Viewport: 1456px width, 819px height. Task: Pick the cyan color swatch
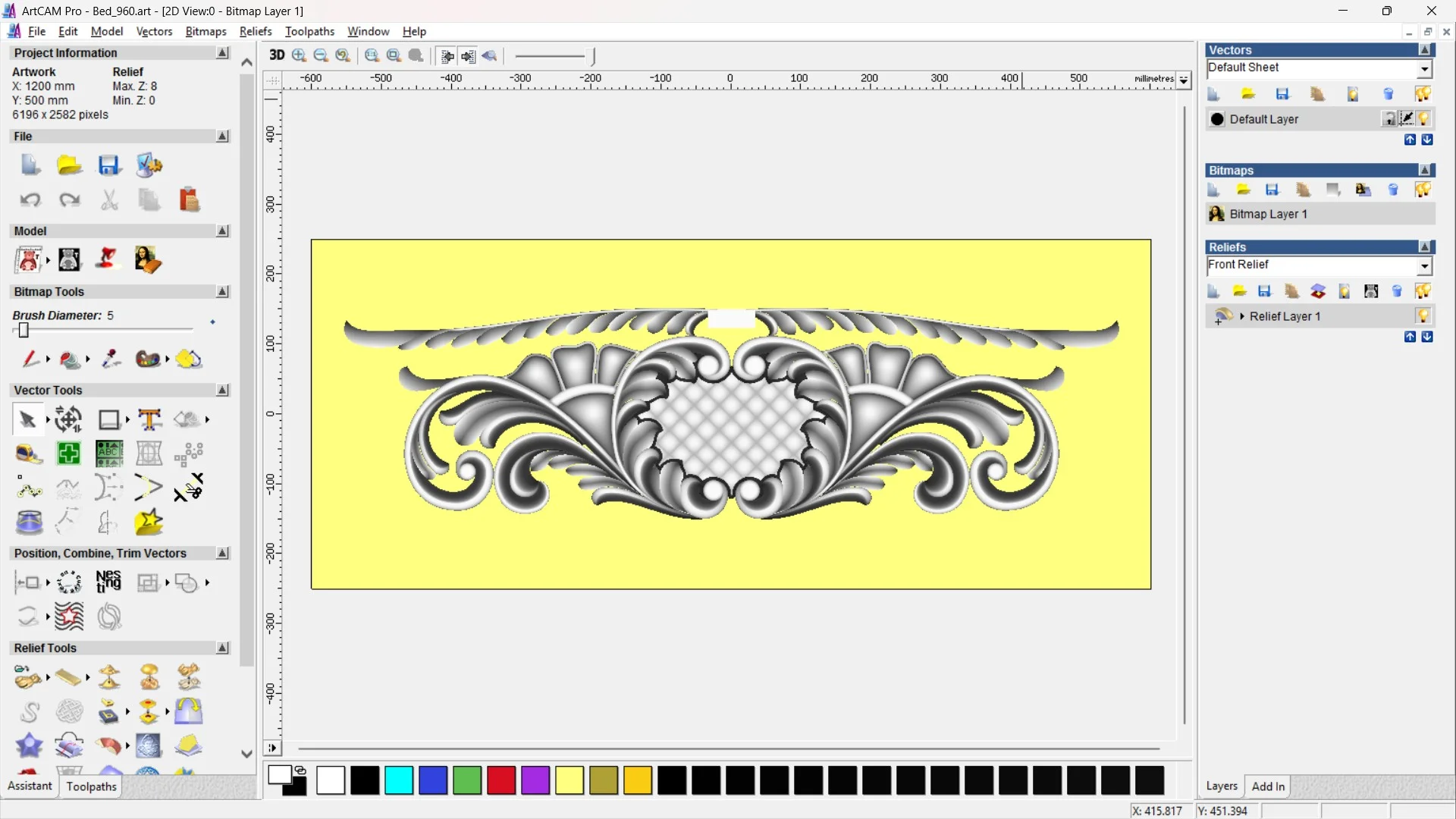pos(399,780)
